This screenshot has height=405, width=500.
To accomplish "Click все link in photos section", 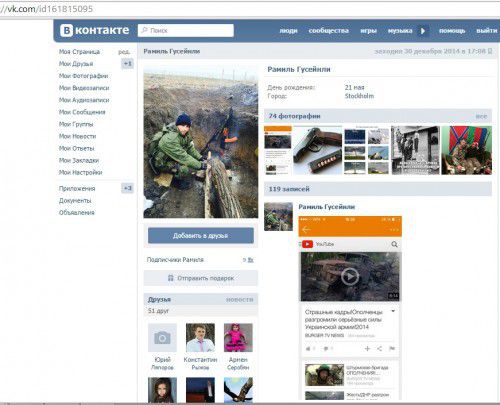I will [481, 116].
